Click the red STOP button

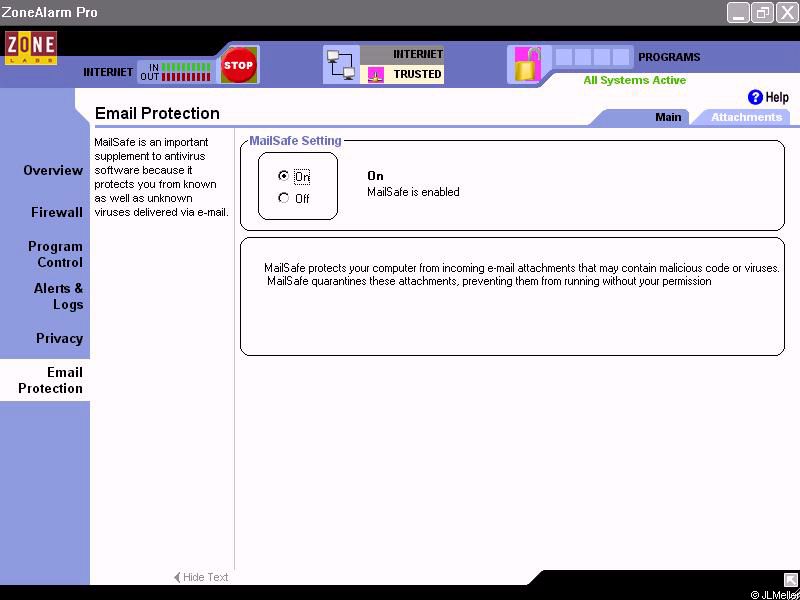tap(238, 65)
